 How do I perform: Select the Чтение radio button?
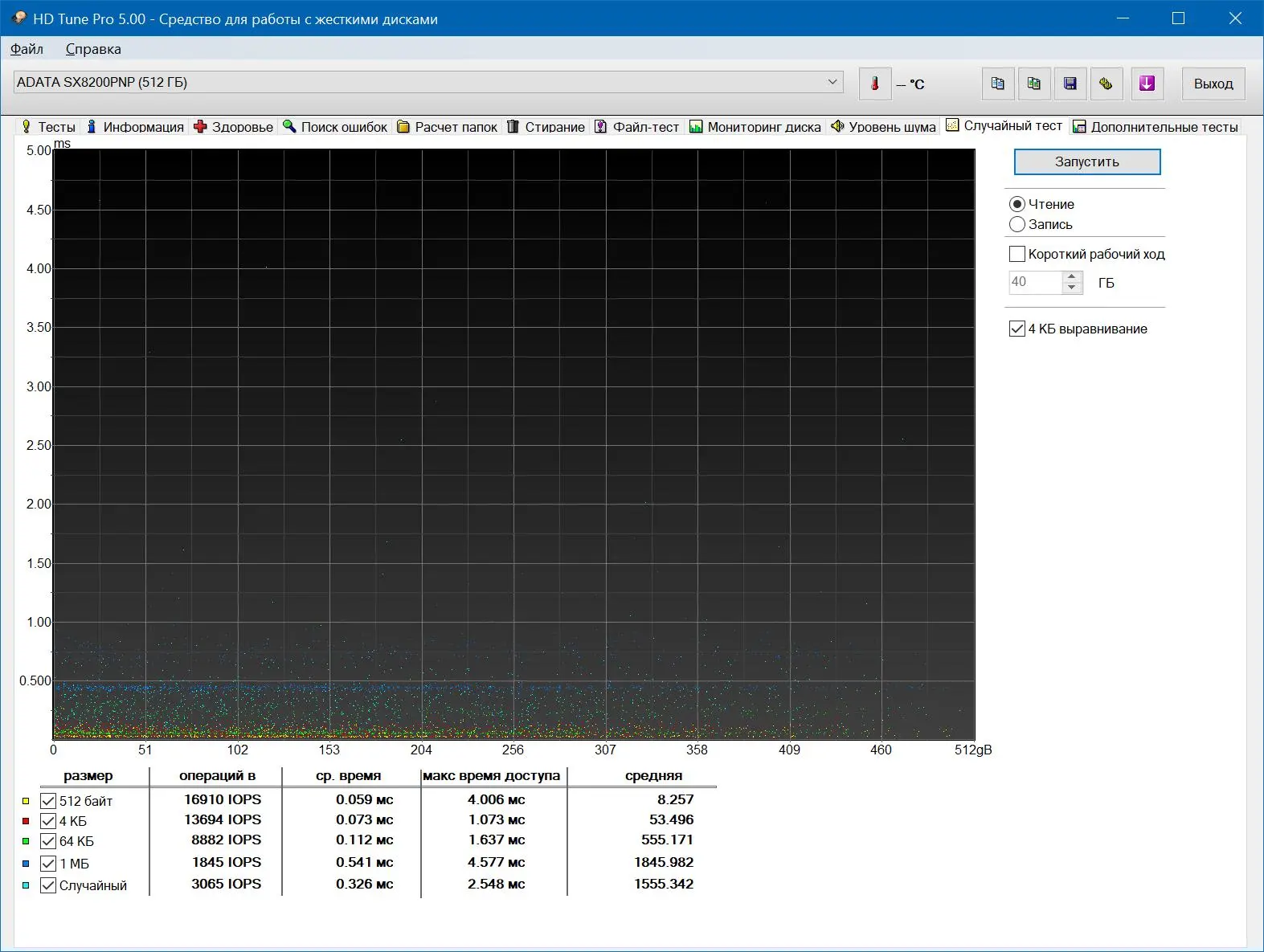pyautogui.click(x=1017, y=204)
